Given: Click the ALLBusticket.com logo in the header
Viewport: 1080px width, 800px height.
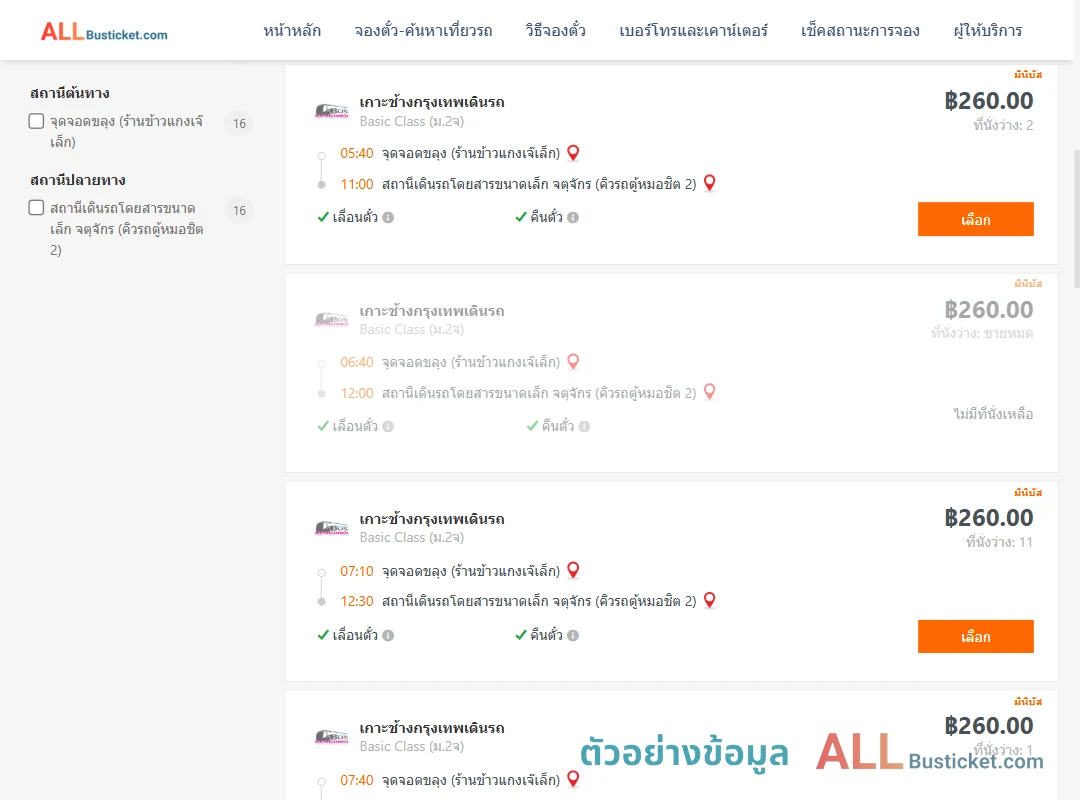Looking at the screenshot, I should pyautogui.click(x=104, y=32).
